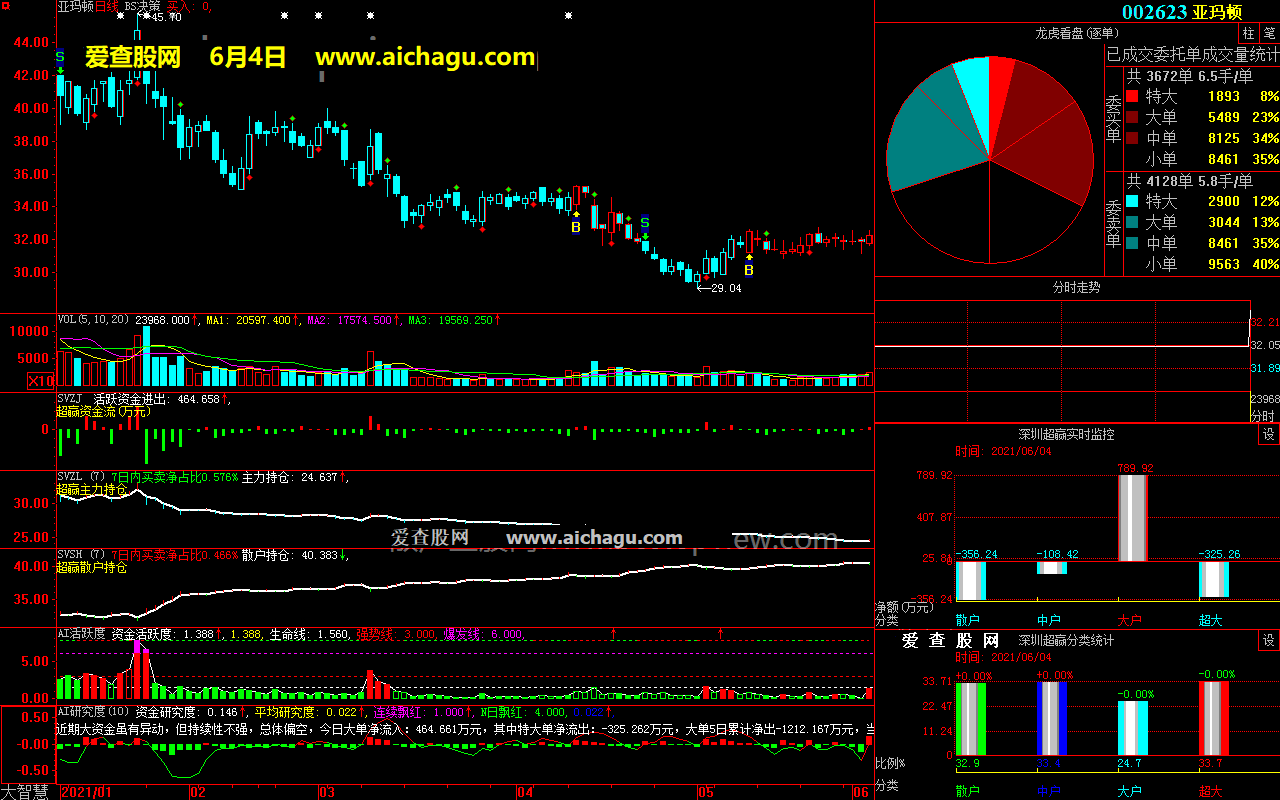Click the red 特大 buy-order legend swatch
This screenshot has width=1280, height=800.
coord(1132,97)
